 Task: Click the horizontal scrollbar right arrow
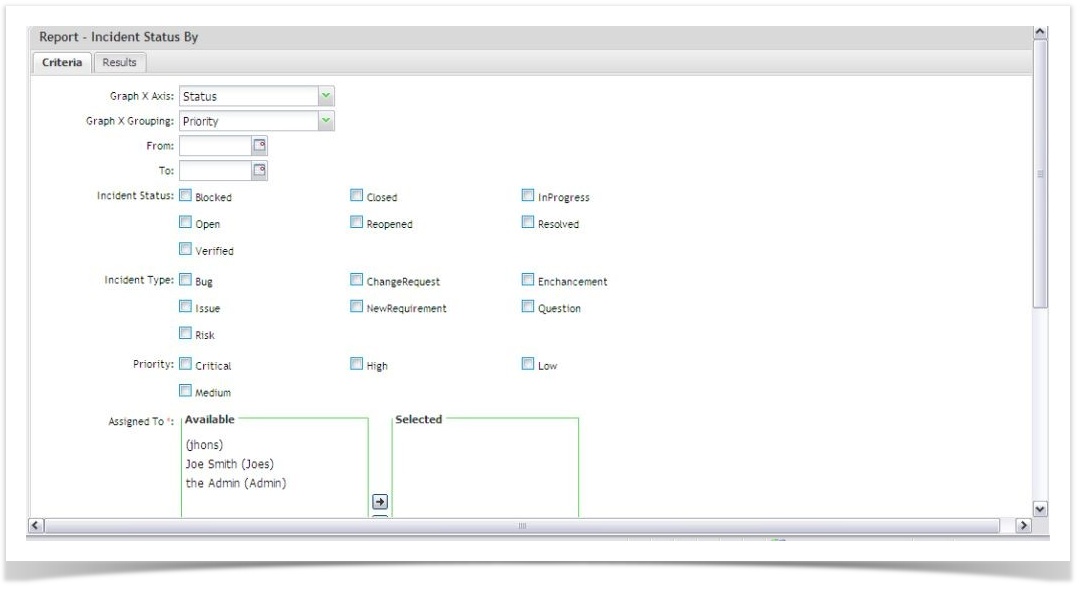tap(1023, 525)
